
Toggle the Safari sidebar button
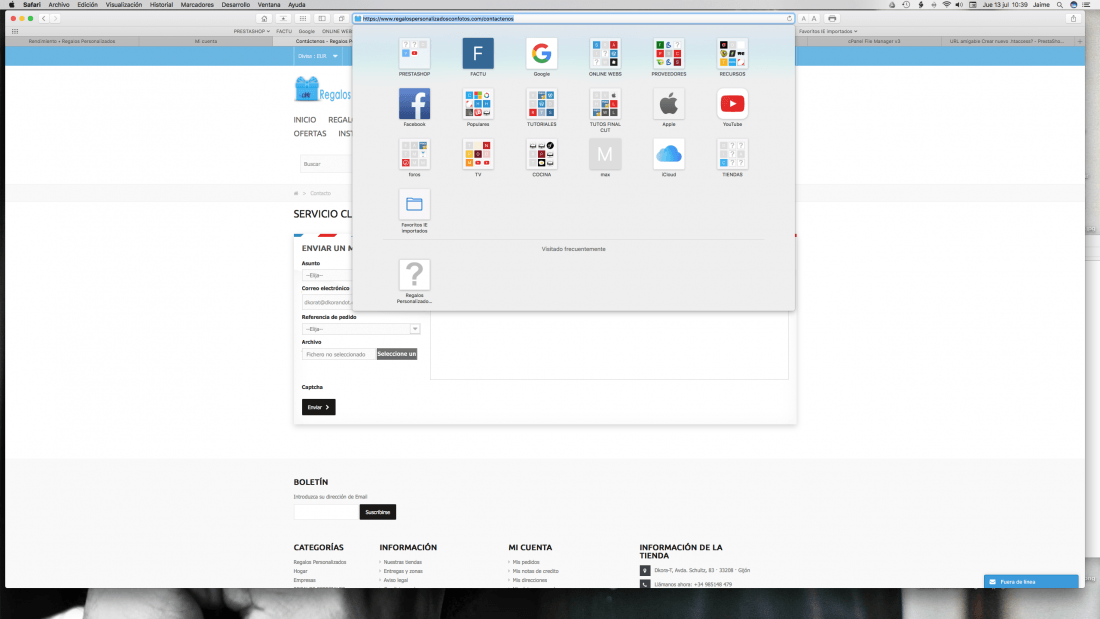pos(322,19)
